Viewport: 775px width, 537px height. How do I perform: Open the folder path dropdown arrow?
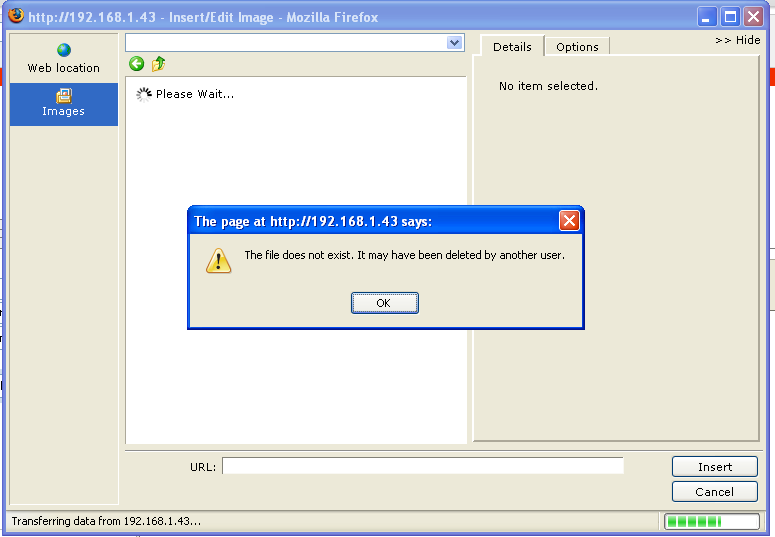[454, 43]
